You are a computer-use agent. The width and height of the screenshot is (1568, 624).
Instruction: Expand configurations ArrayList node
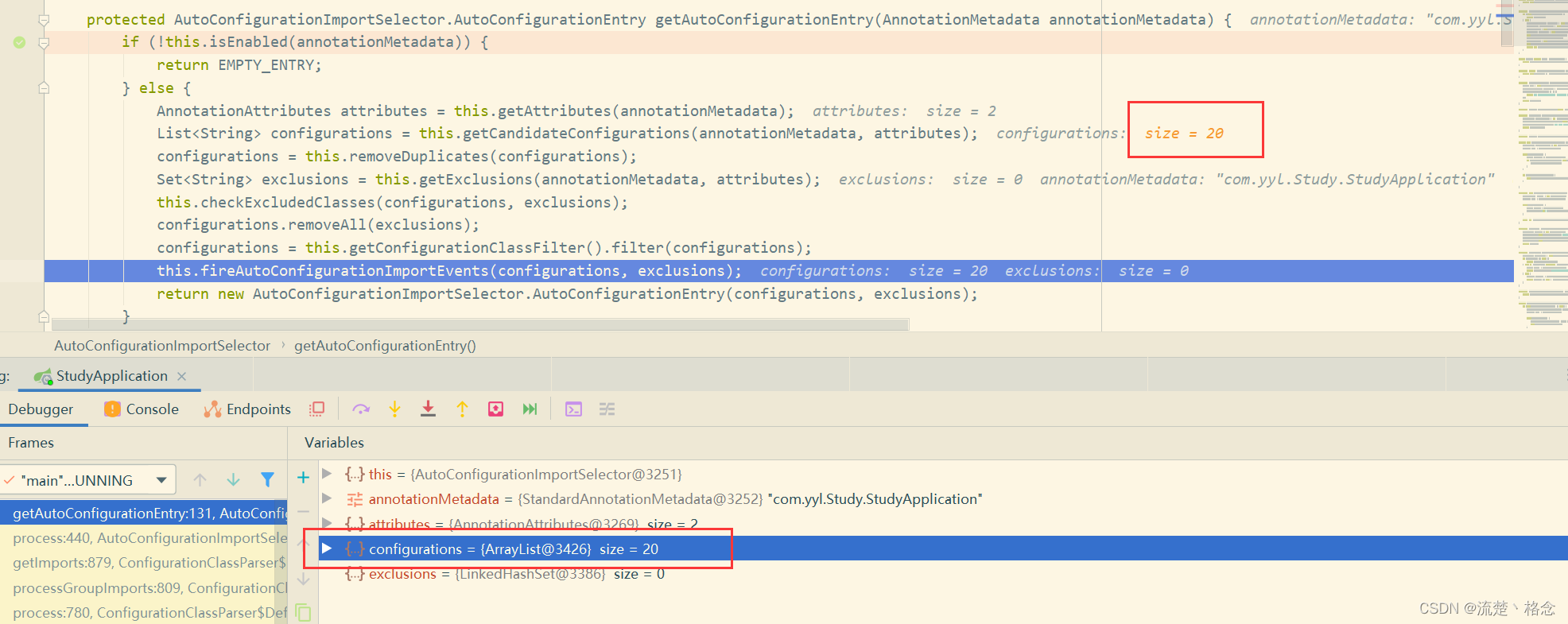(x=326, y=548)
